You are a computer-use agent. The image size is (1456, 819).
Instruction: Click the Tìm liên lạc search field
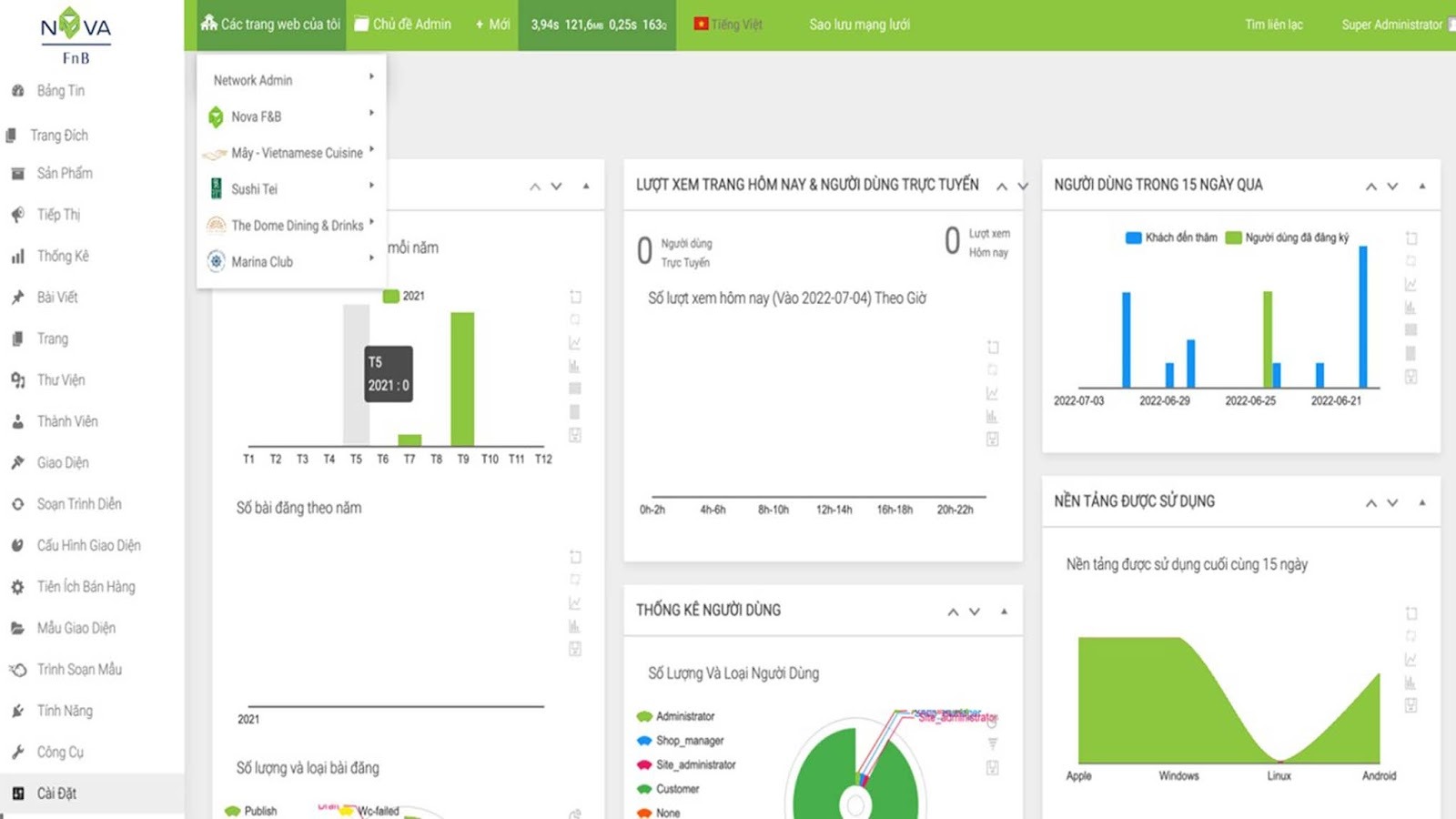coord(1273,25)
